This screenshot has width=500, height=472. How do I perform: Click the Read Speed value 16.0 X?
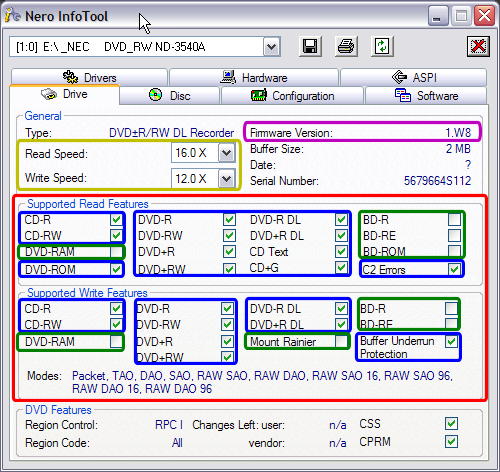[191, 153]
